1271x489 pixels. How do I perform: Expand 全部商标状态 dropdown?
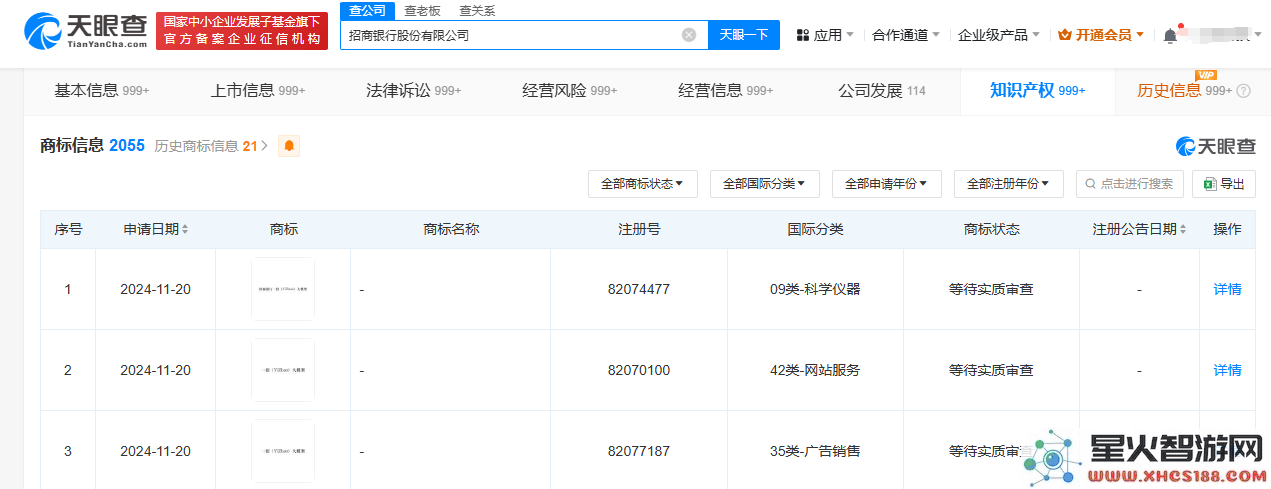tap(642, 184)
